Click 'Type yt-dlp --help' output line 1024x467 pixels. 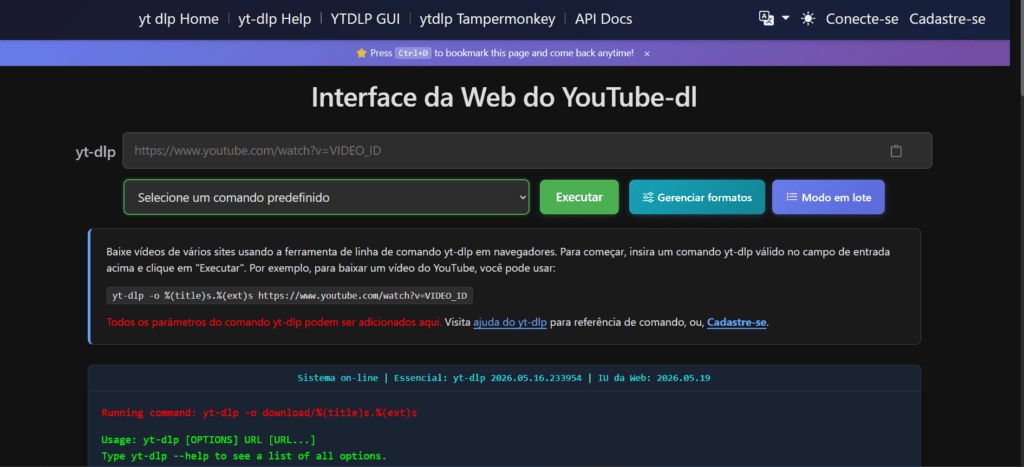[244, 456]
